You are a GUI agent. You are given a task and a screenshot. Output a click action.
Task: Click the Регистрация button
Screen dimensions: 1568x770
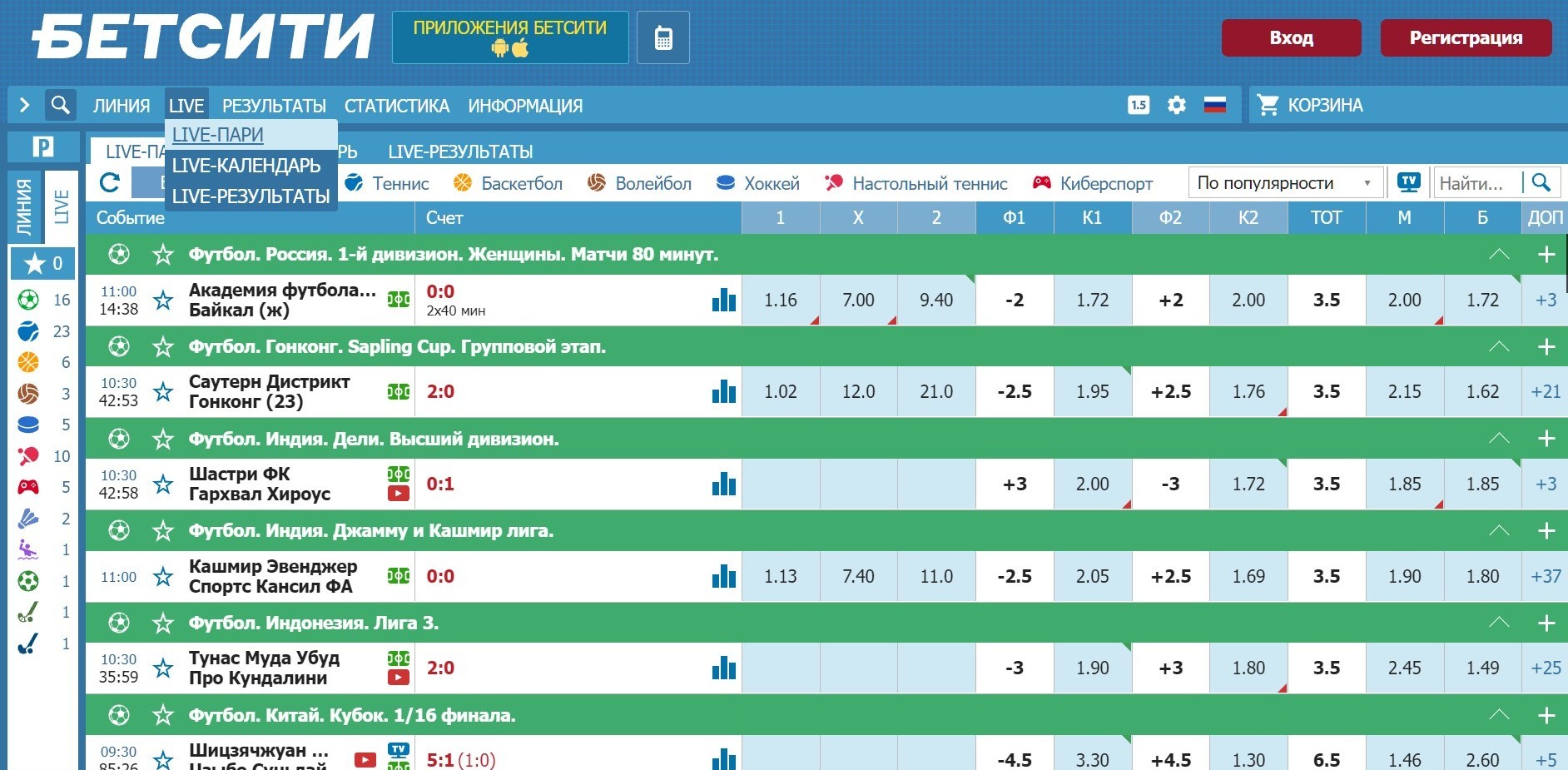coord(1466,37)
